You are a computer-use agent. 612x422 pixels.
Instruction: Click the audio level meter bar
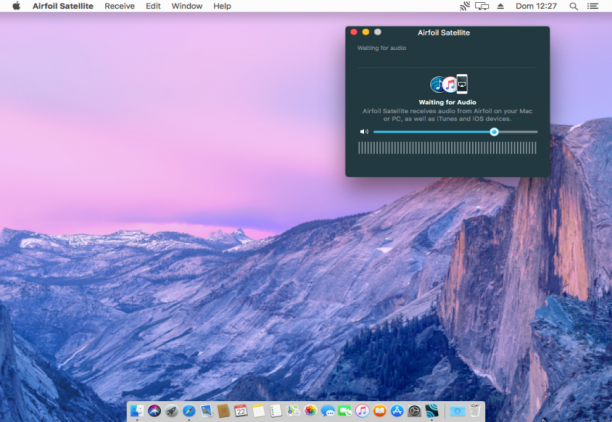pos(447,148)
